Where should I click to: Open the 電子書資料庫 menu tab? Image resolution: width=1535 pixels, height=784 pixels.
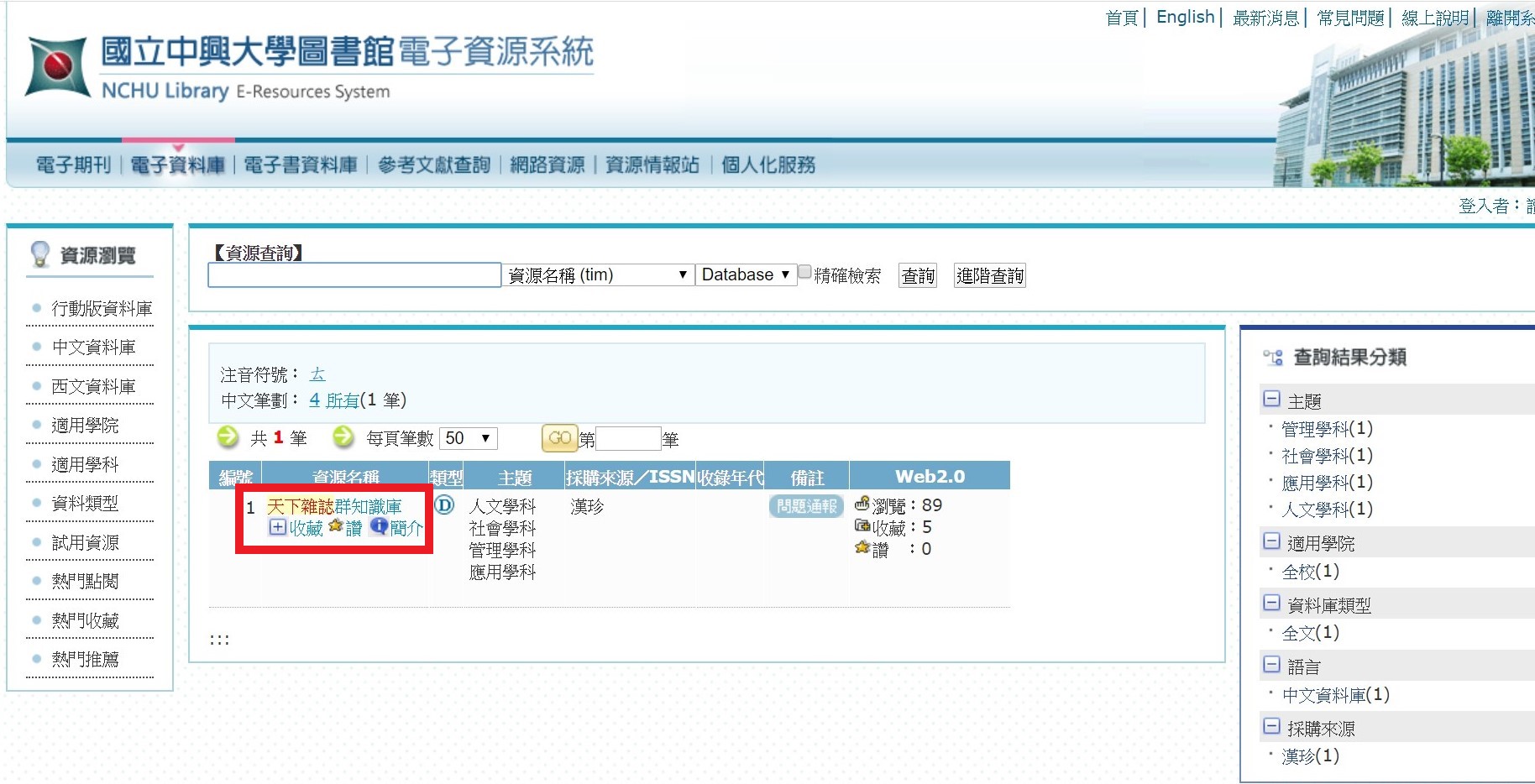301,165
